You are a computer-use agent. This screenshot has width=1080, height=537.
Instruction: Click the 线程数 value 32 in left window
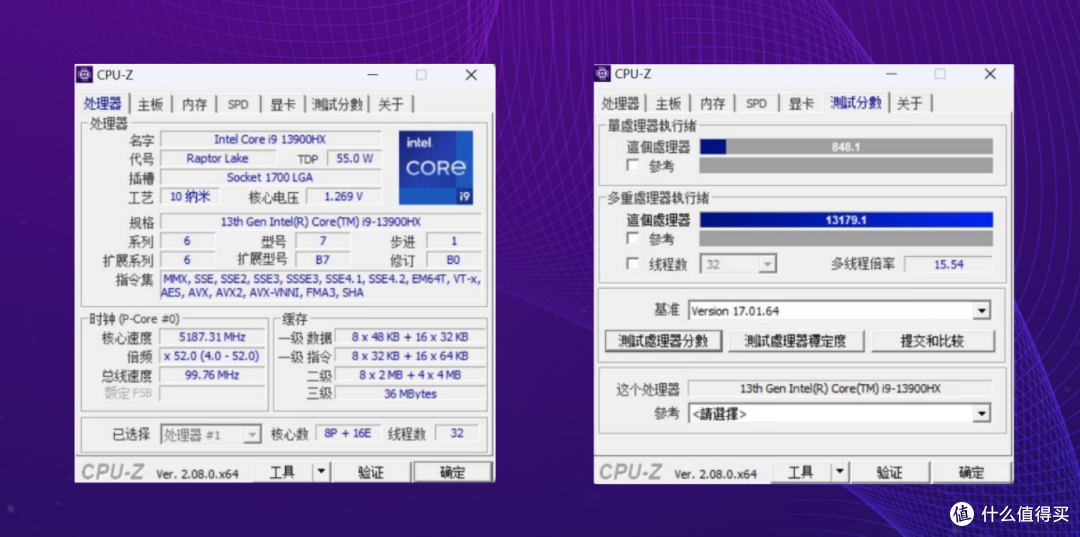point(457,433)
